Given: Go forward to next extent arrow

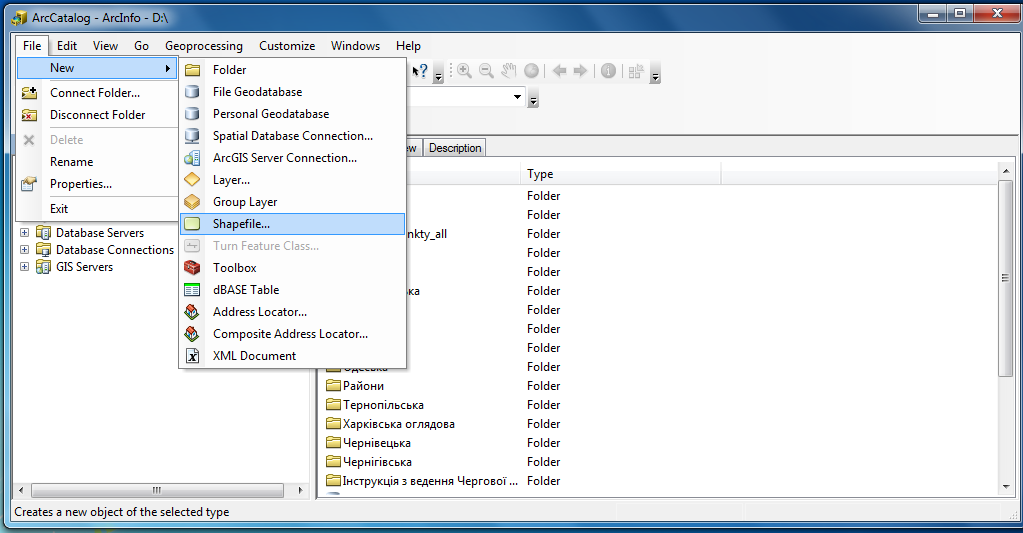Looking at the screenshot, I should point(581,70).
